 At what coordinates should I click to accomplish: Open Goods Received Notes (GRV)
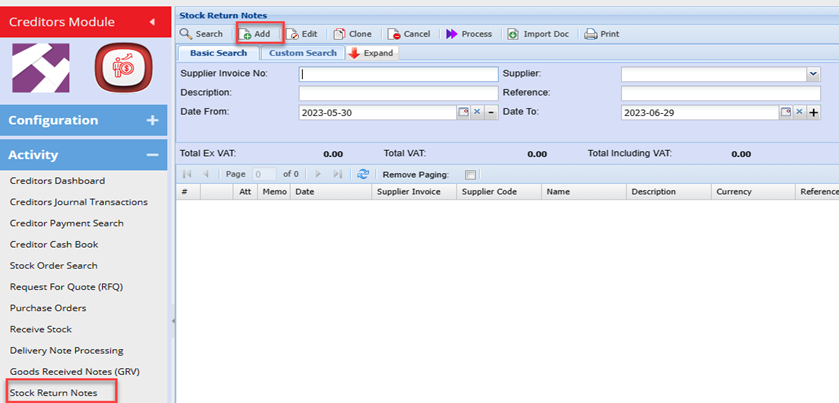[75, 371]
